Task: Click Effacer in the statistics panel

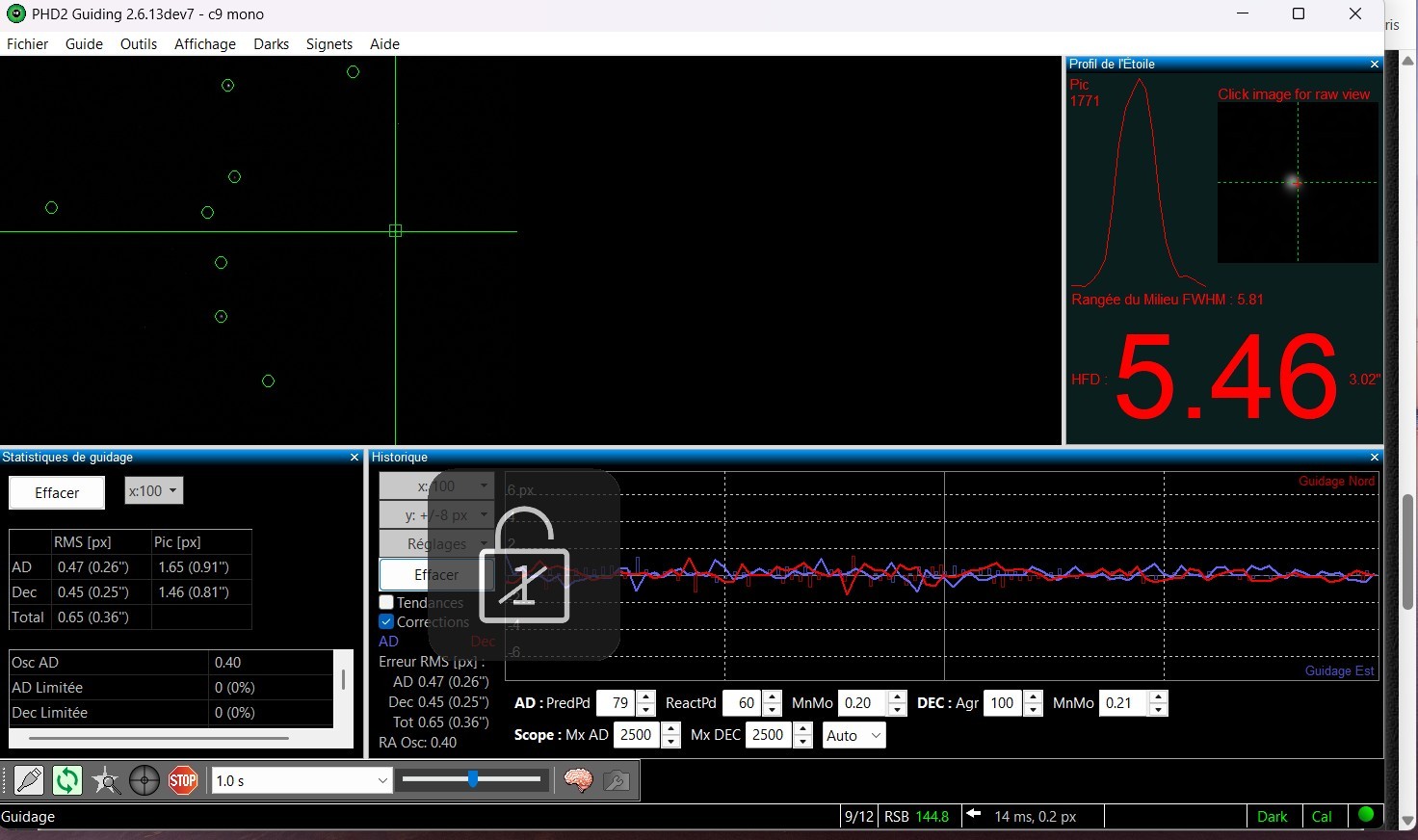Action: pos(57,493)
